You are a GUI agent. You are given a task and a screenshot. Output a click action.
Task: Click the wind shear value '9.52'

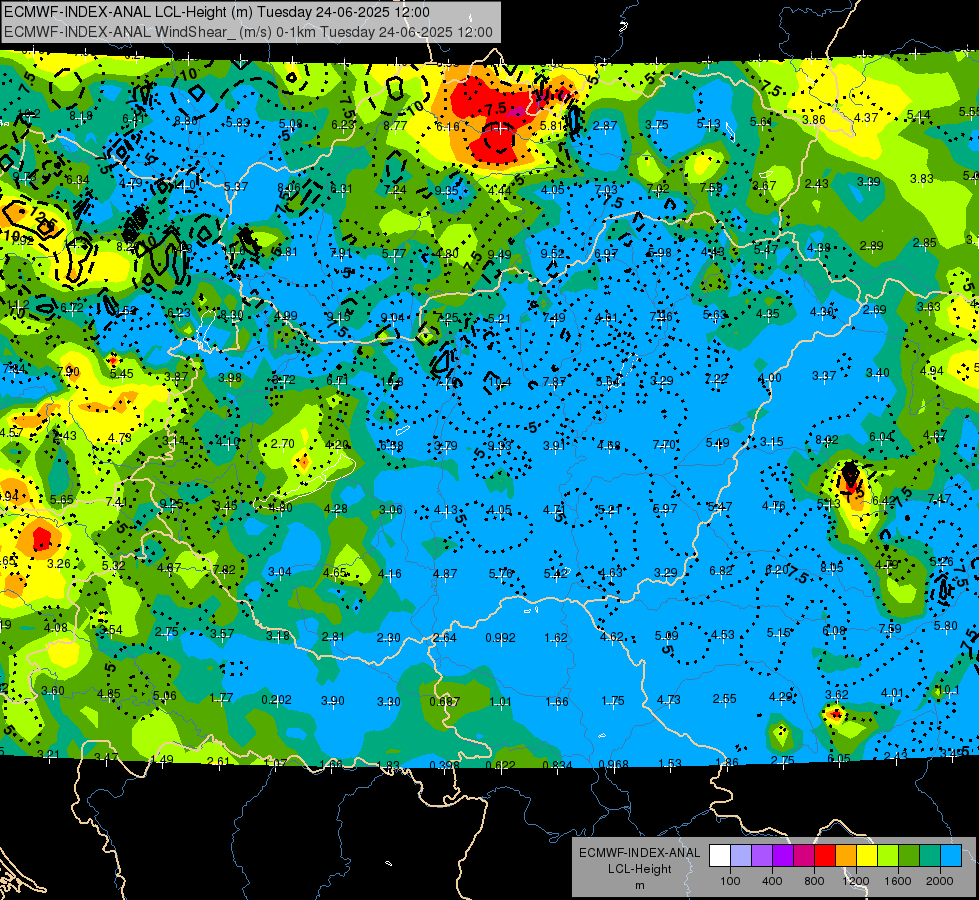point(553,253)
